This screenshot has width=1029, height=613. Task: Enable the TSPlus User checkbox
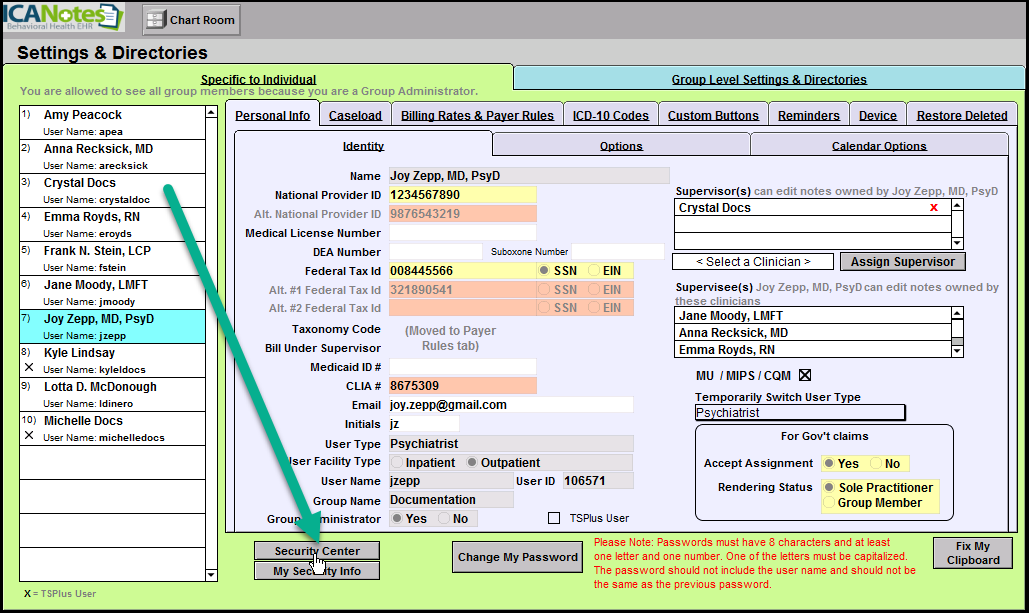(x=554, y=518)
